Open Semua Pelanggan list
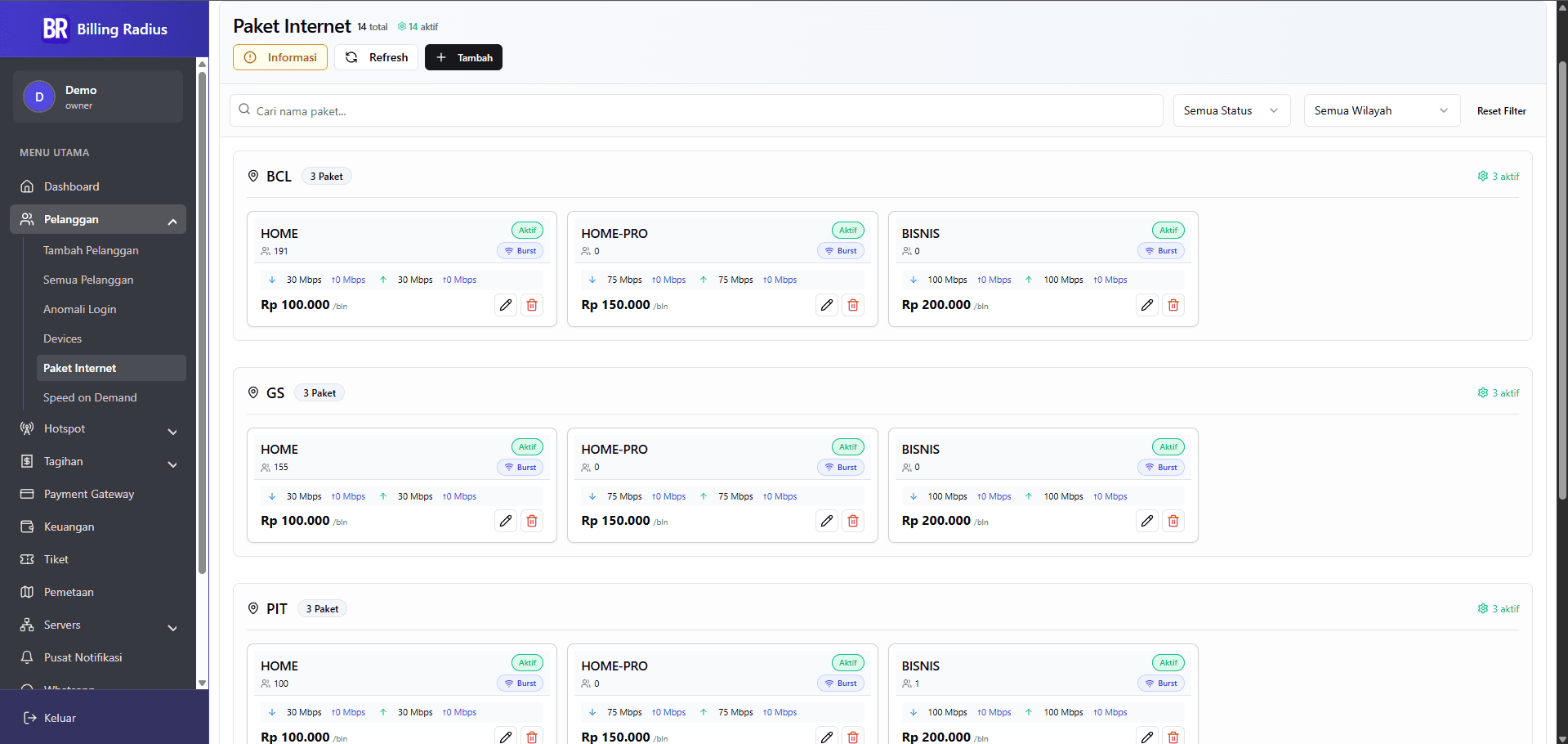 111,280
